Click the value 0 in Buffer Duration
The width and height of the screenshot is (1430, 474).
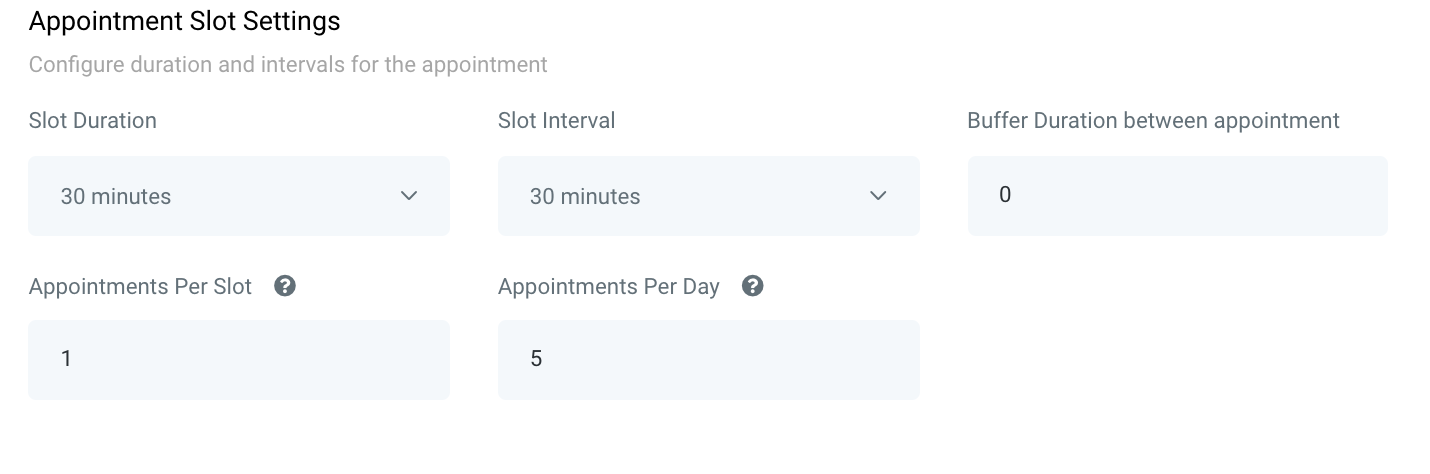click(x=1005, y=195)
